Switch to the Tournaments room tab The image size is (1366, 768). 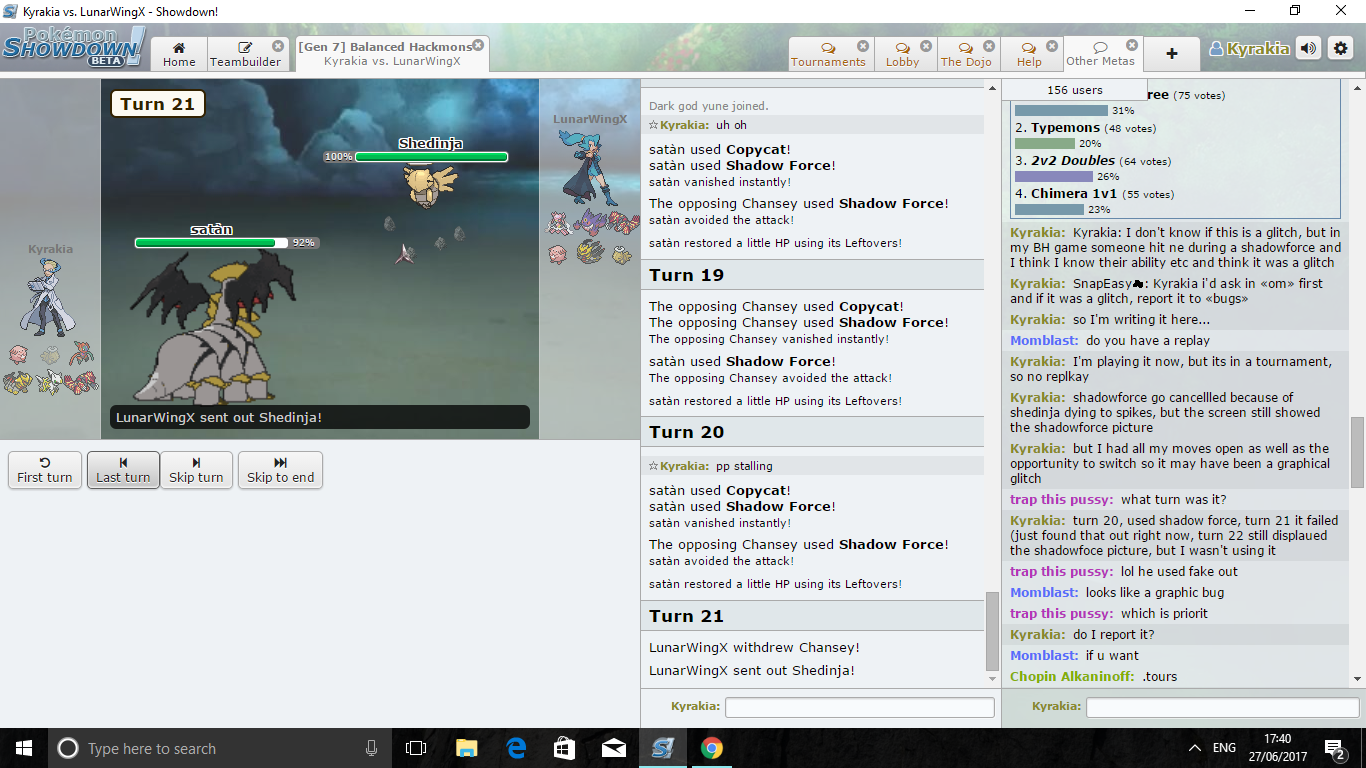coord(828,54)
